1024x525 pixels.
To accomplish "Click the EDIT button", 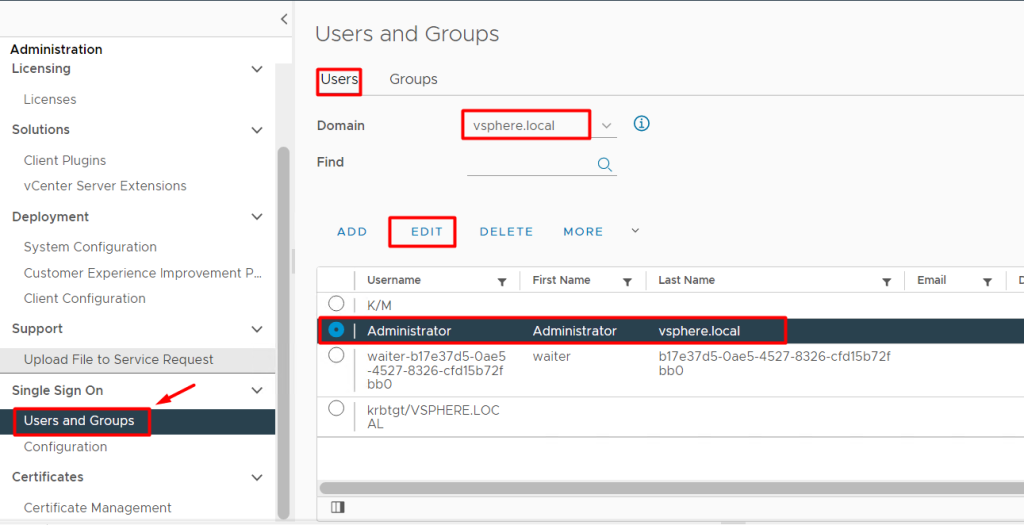I will click(426, 231).
